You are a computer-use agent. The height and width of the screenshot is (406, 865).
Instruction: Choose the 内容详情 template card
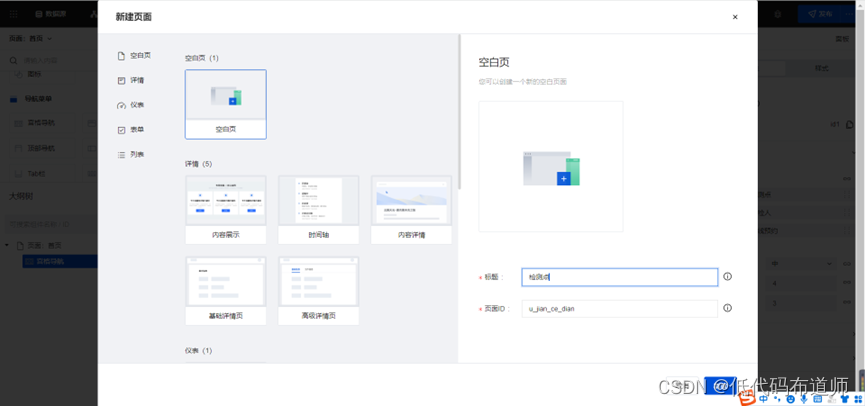pos(411,210)
